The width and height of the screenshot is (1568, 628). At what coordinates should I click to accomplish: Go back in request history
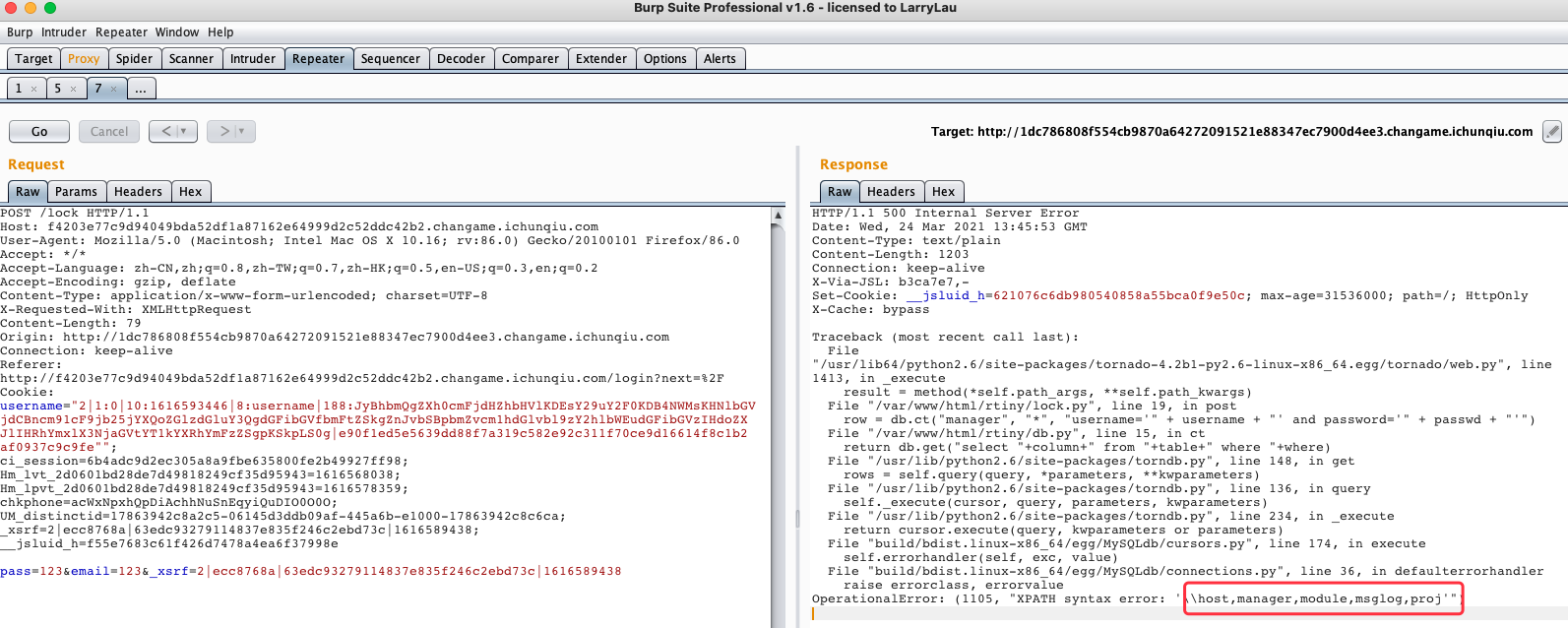click(173, 131)
